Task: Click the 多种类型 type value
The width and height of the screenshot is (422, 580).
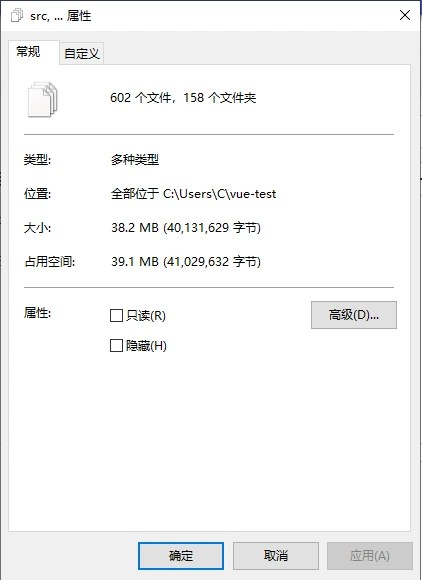Action: click(x=135, y=160)
